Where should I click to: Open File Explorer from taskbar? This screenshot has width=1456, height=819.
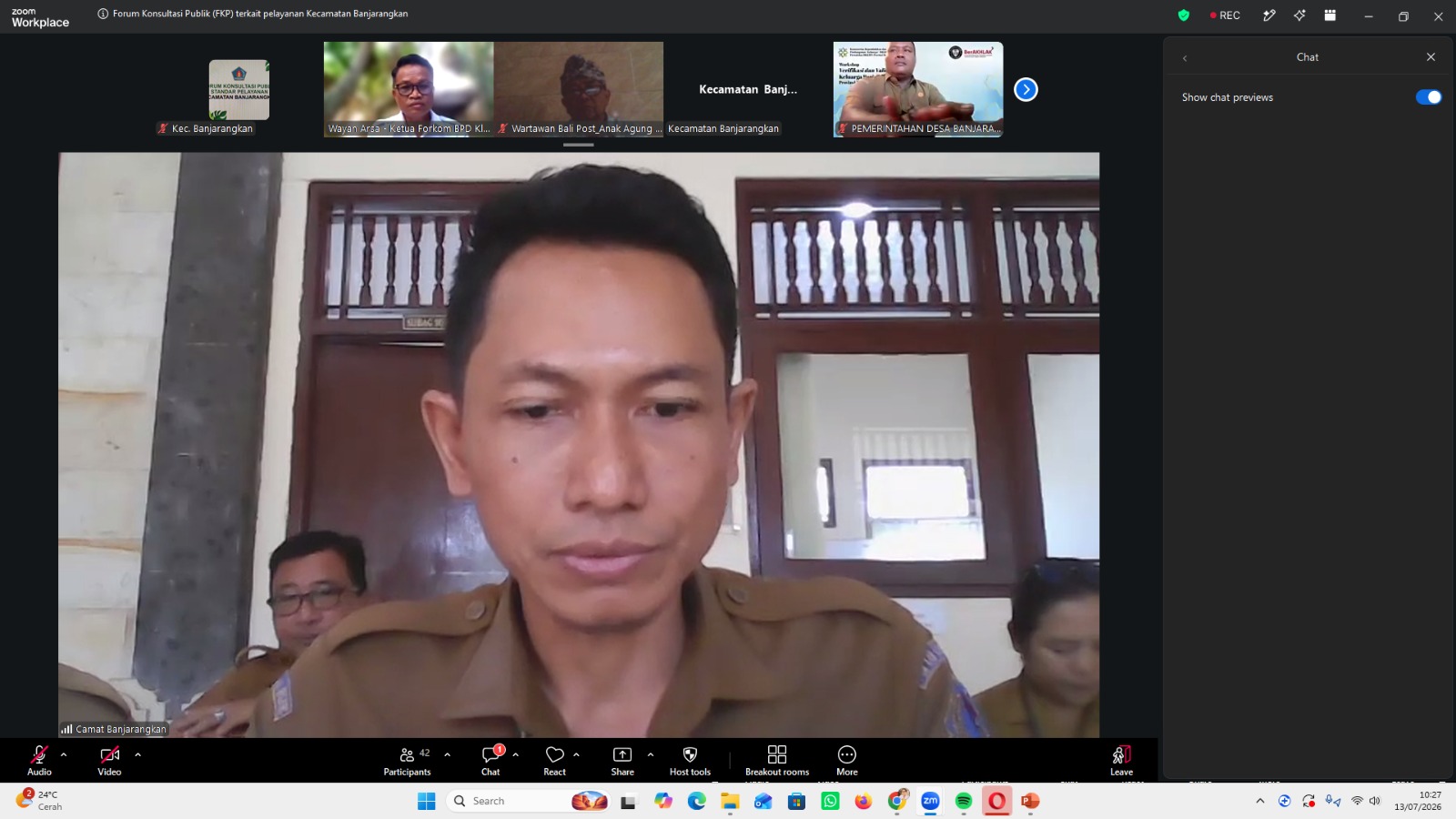tap(730, 801)
